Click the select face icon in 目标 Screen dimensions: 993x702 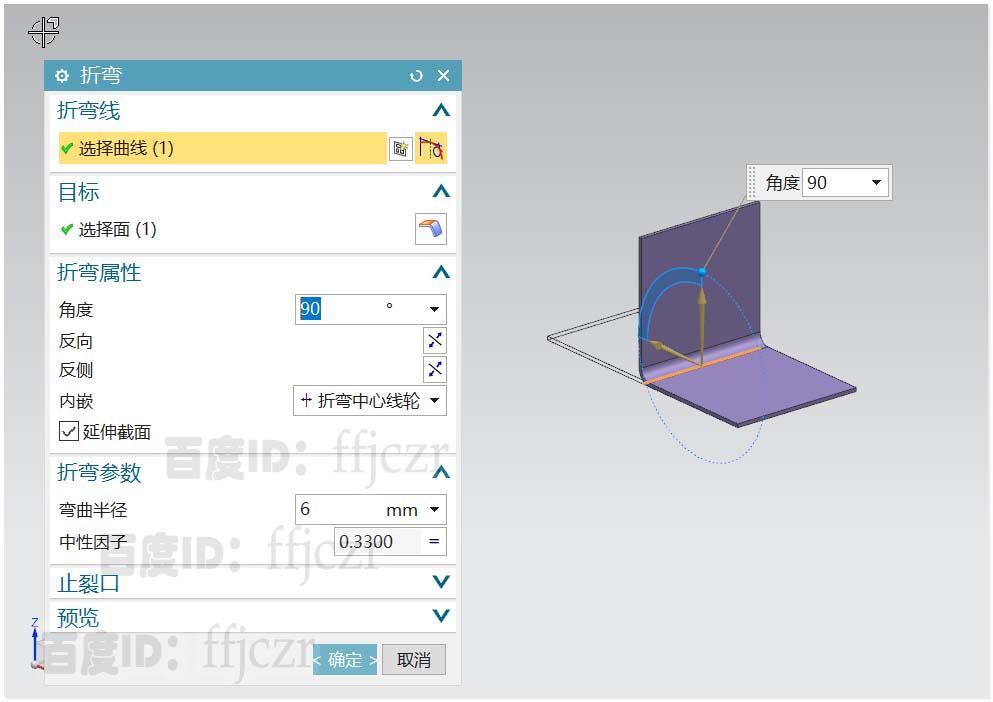[431, 229]
